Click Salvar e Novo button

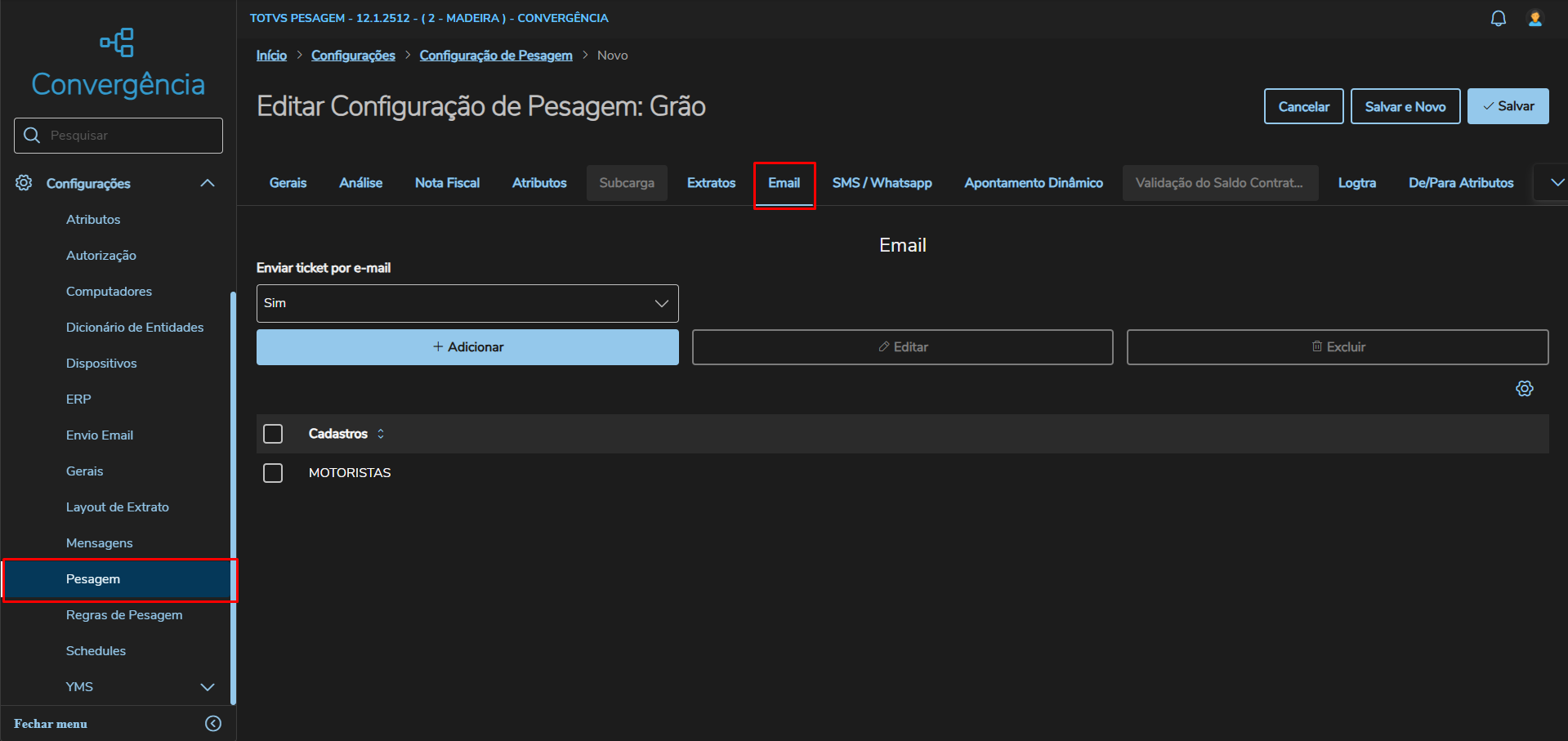click(x=1405, y=106)
